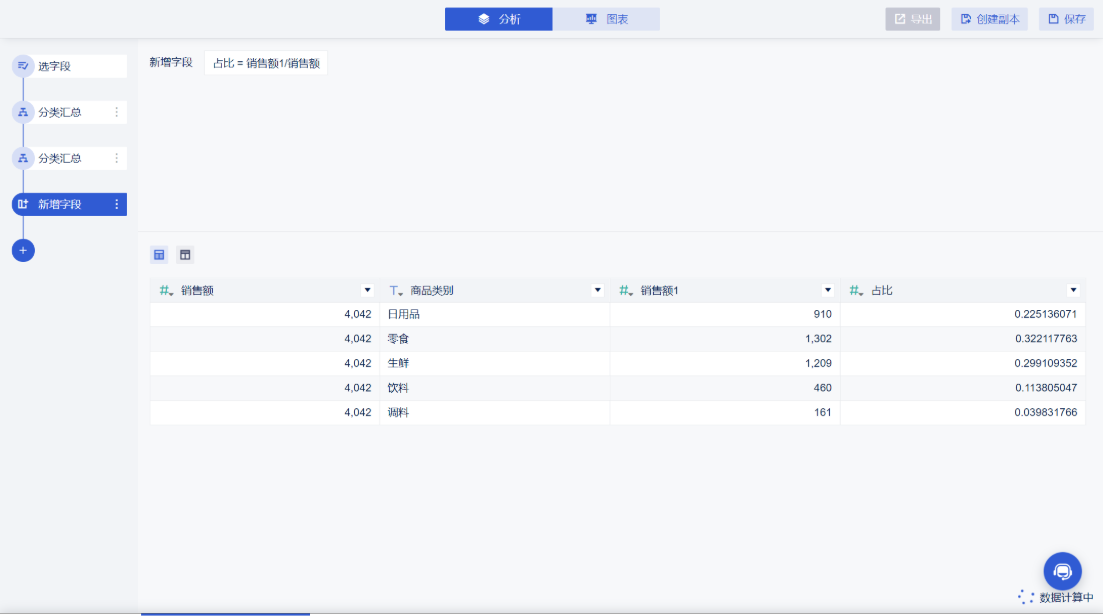Viewport: 1103px width, 616px height.
Task: Click the 生鲜 cell
Action: (x=495, y=364)
